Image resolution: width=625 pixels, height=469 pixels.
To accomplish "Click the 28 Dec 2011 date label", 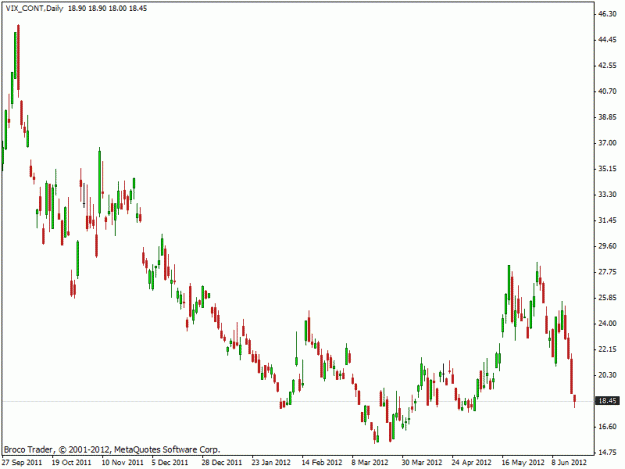I will click(x=222, y=462).
